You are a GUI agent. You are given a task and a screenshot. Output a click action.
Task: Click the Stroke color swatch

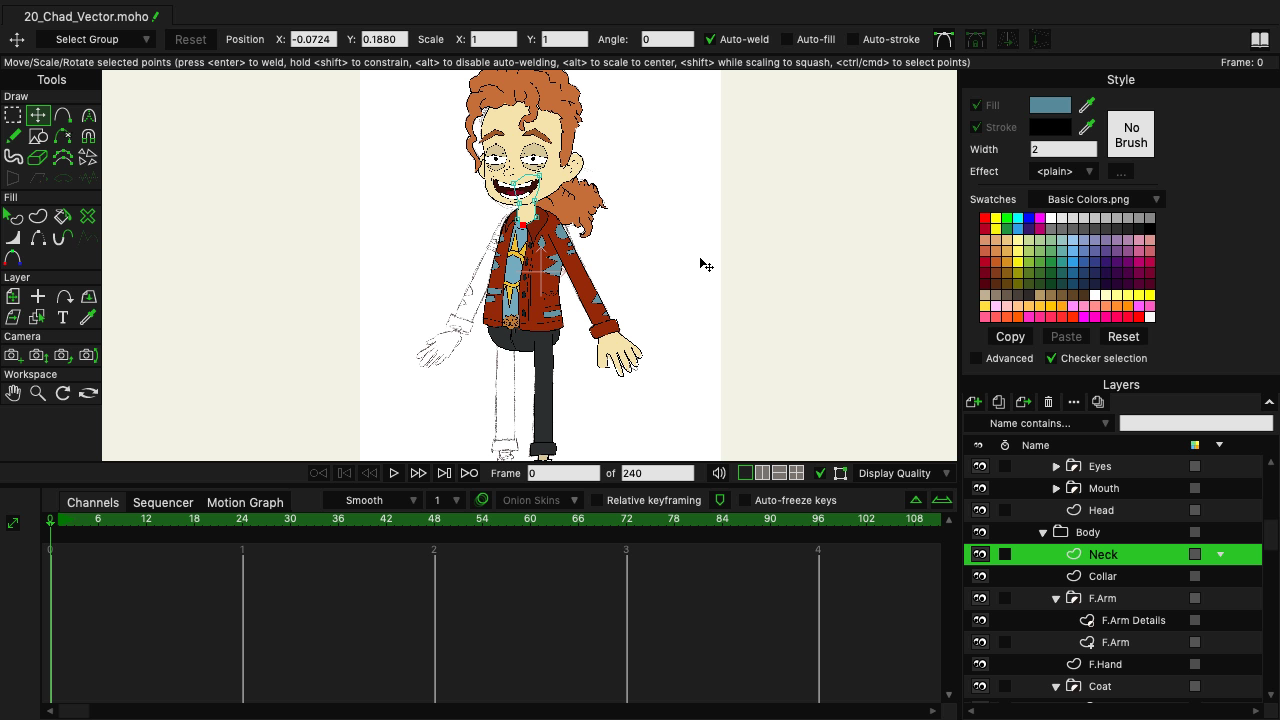(x=1050, y=127)
